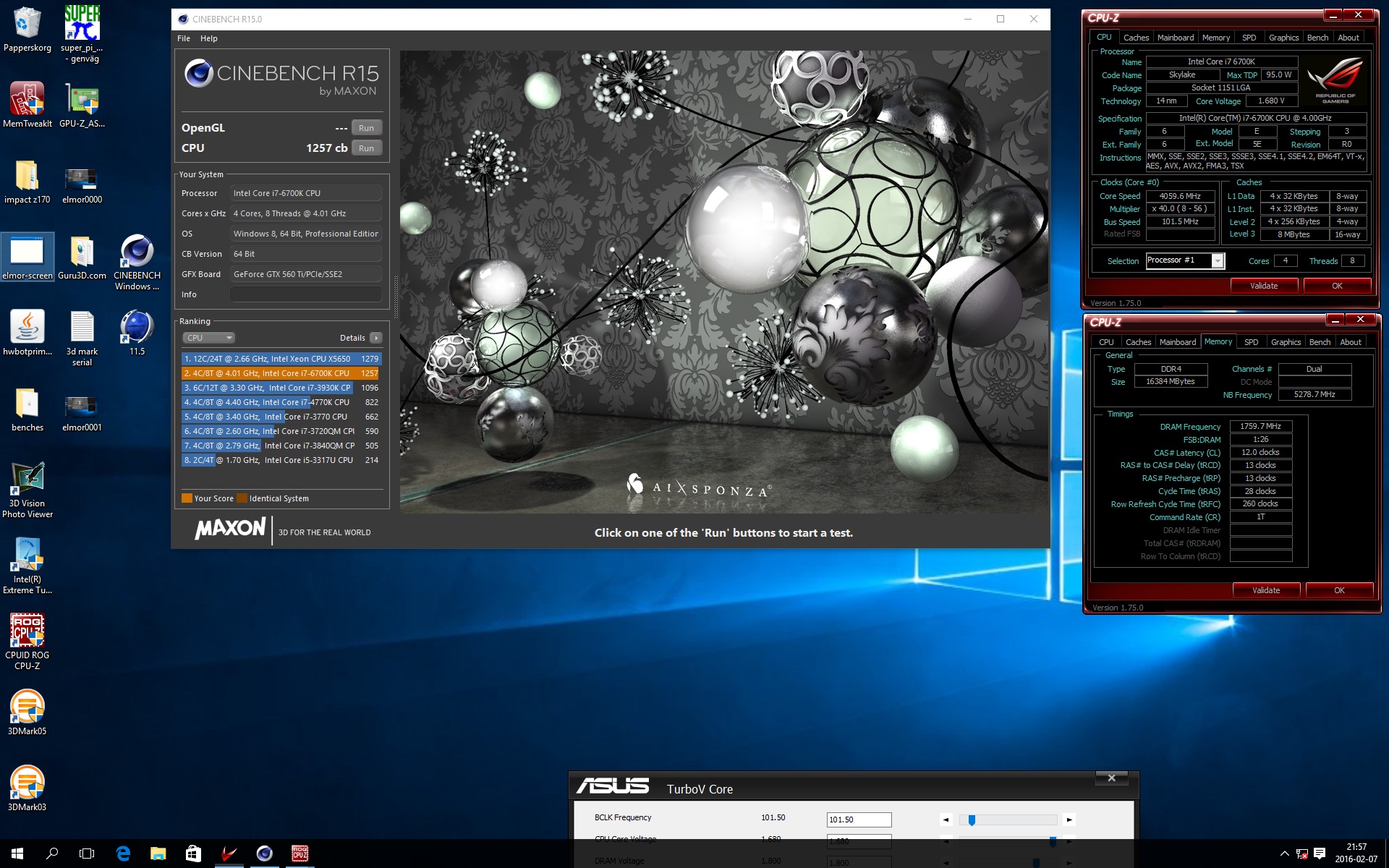Open Graphics tab in upper CPU-Z

coord(1284,38)
